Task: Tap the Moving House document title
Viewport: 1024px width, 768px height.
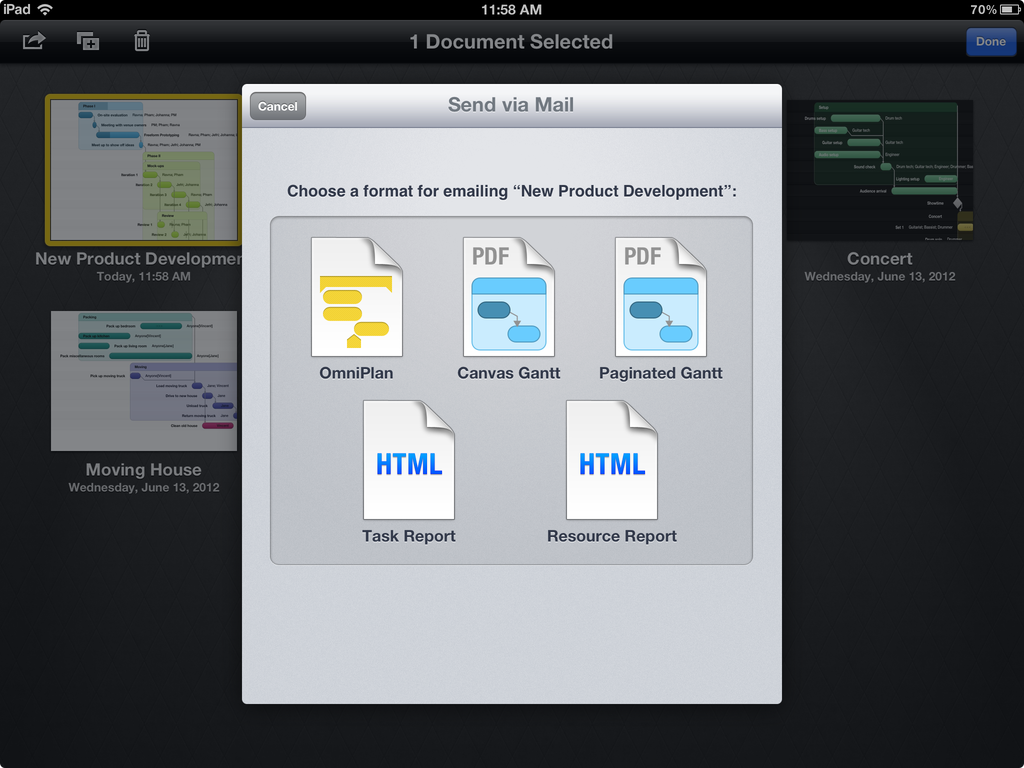Action: [x=144, y=470]
